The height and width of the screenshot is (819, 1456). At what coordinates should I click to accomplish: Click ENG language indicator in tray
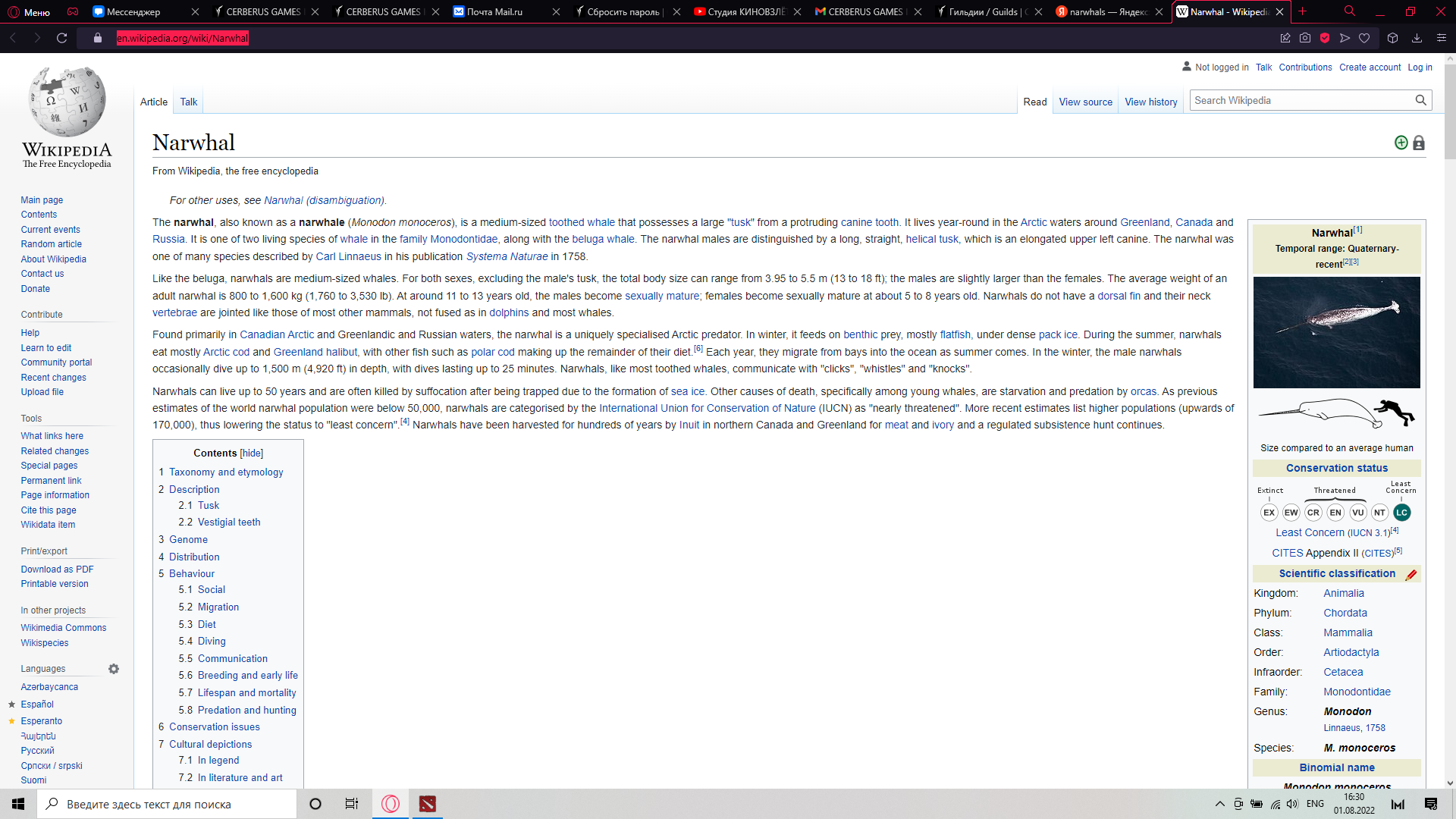point(1316,804)
